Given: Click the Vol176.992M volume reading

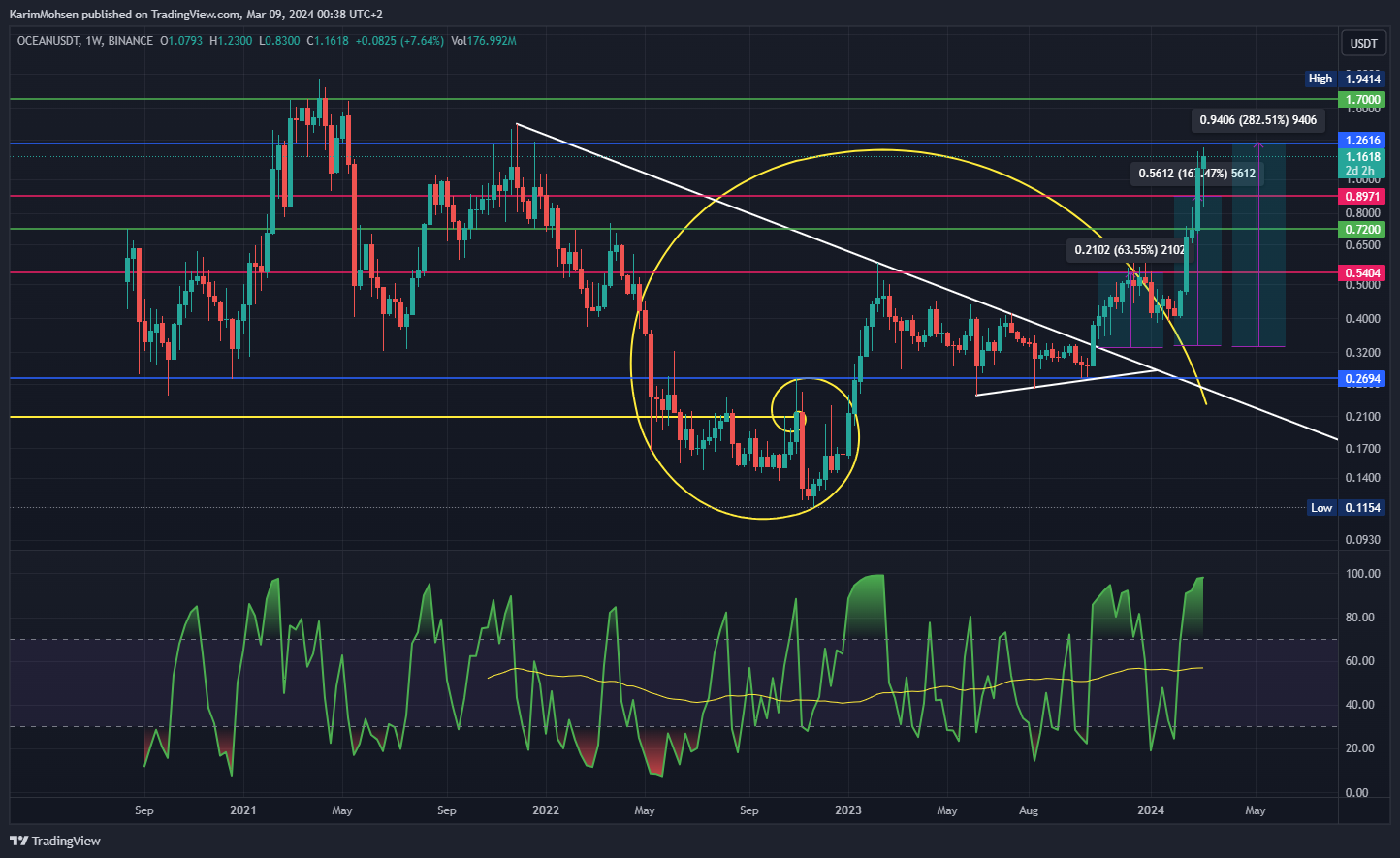Looking at the screenshot, I should [484, 41].
